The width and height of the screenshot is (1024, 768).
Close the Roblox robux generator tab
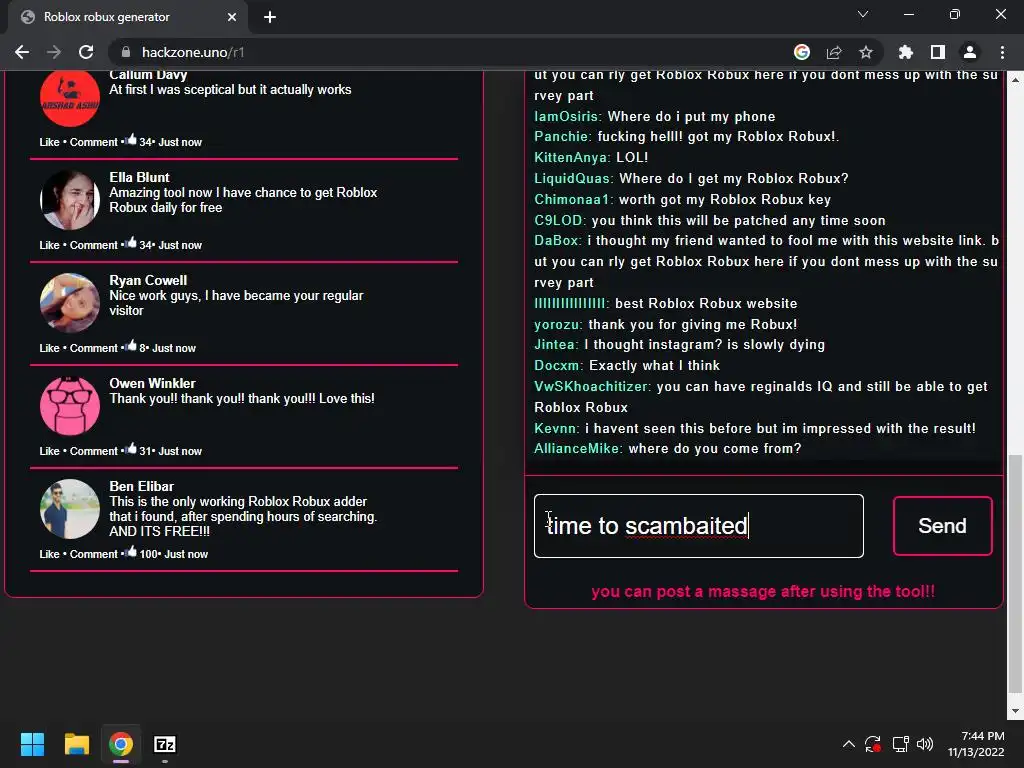pos(232,17)
